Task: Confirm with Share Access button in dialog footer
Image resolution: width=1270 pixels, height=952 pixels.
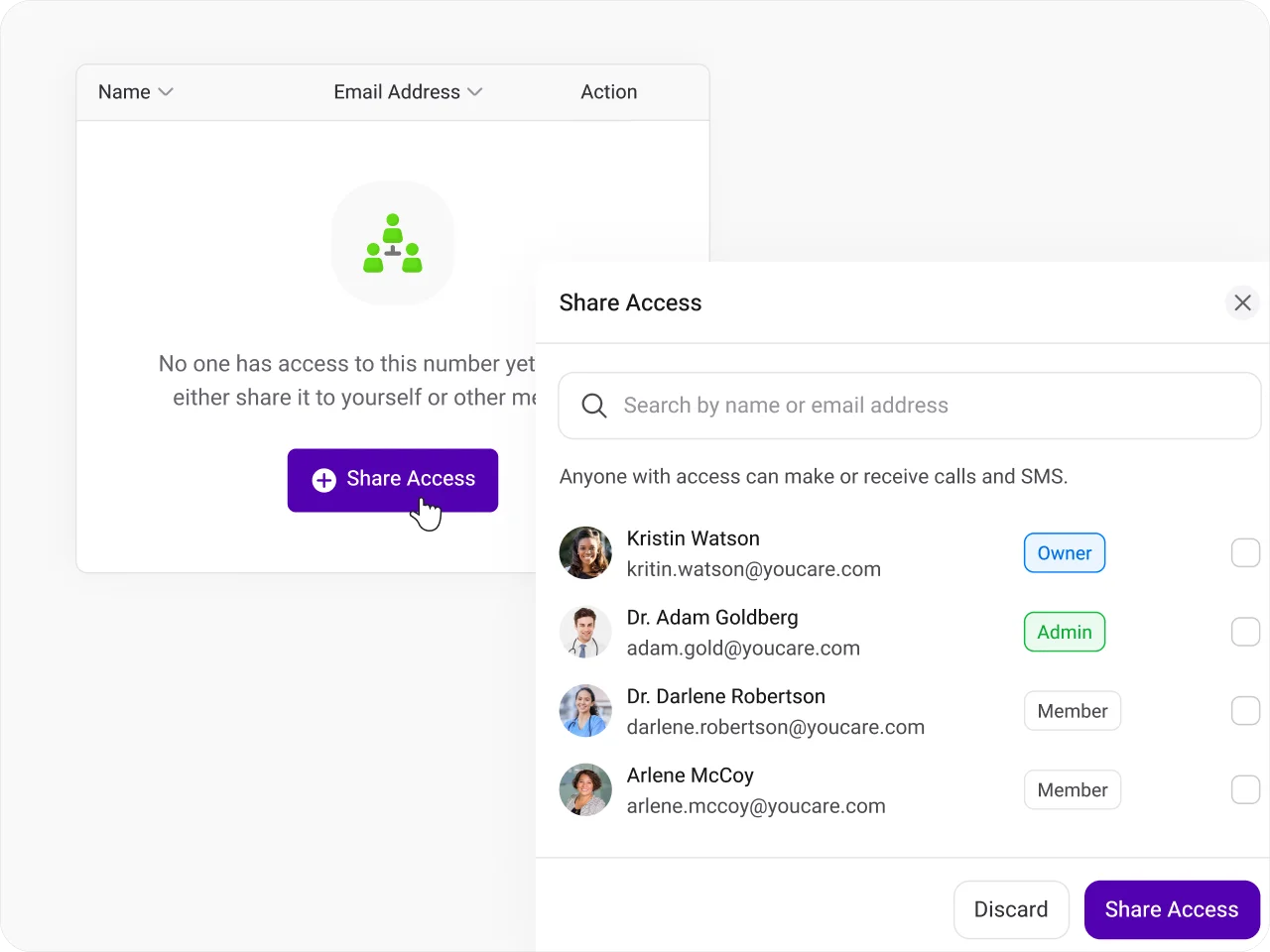Action: (1172, 909)
